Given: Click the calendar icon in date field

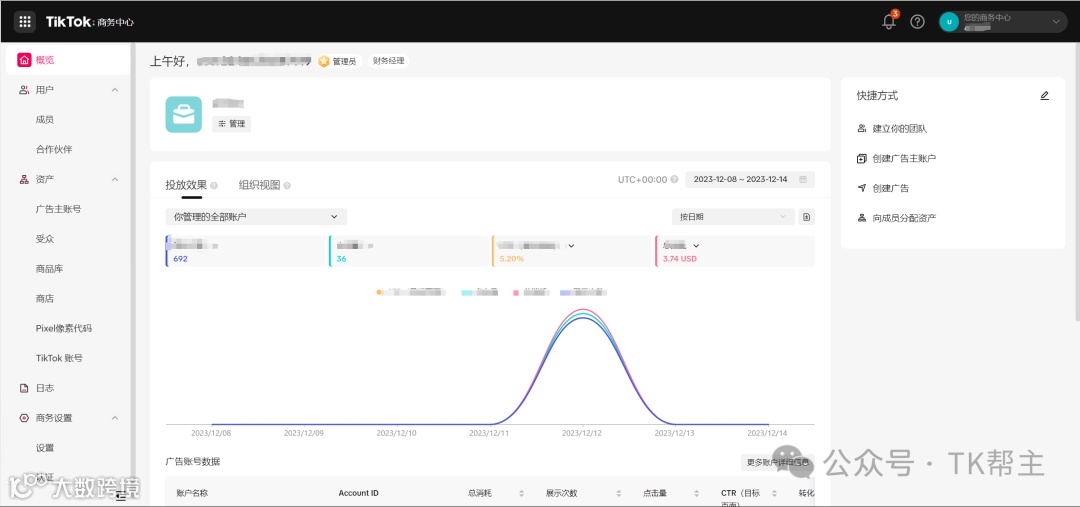Looking at the screenshot, I should 803,179.
